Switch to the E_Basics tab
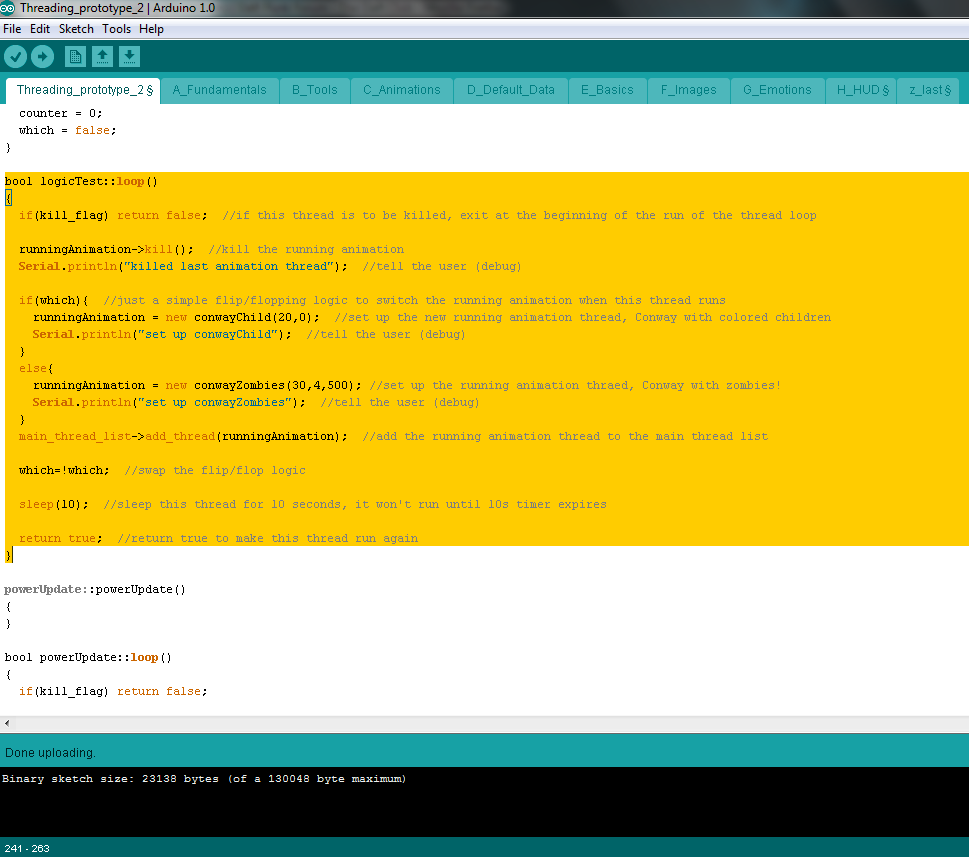Viewport: 969px width, 857px height. point(607,90)
